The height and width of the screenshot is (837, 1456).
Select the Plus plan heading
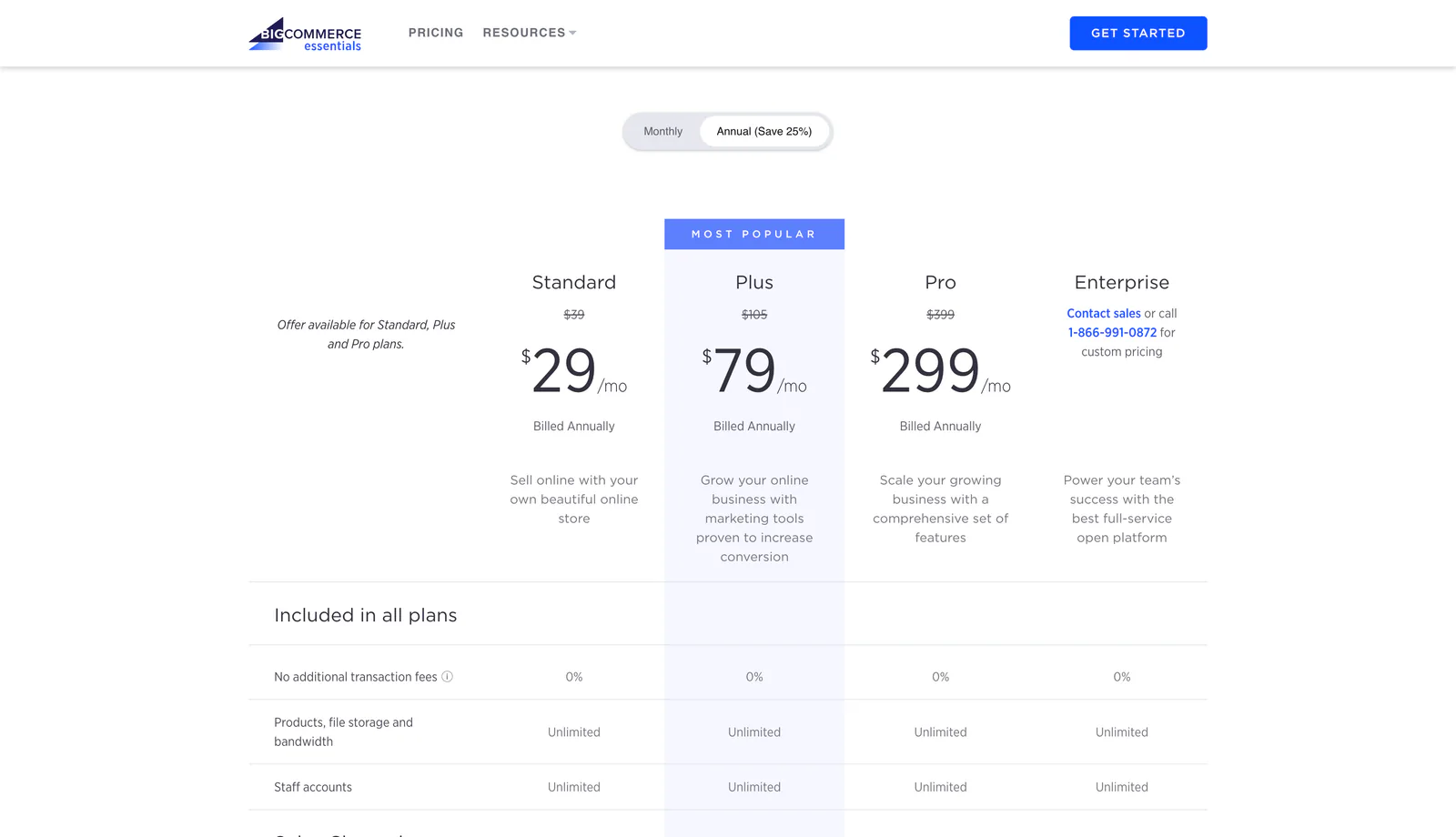click(x=754, y=282)
